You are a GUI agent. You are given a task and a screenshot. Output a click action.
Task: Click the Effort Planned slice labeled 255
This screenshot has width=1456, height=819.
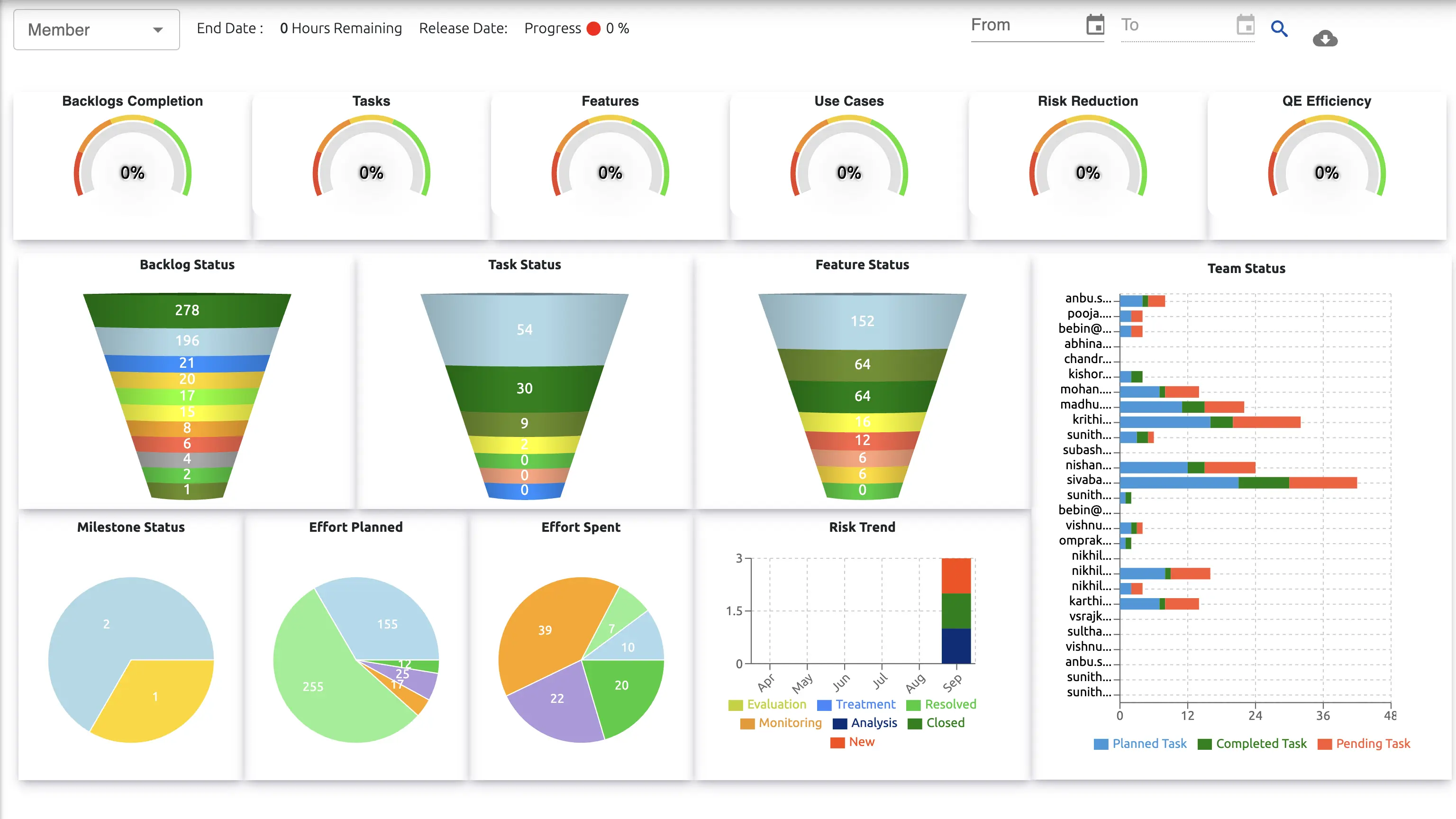click(317, 681)
